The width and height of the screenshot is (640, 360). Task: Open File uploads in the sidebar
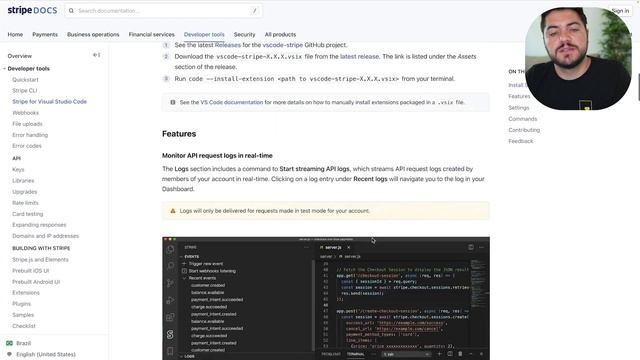[x=27, y=124]
